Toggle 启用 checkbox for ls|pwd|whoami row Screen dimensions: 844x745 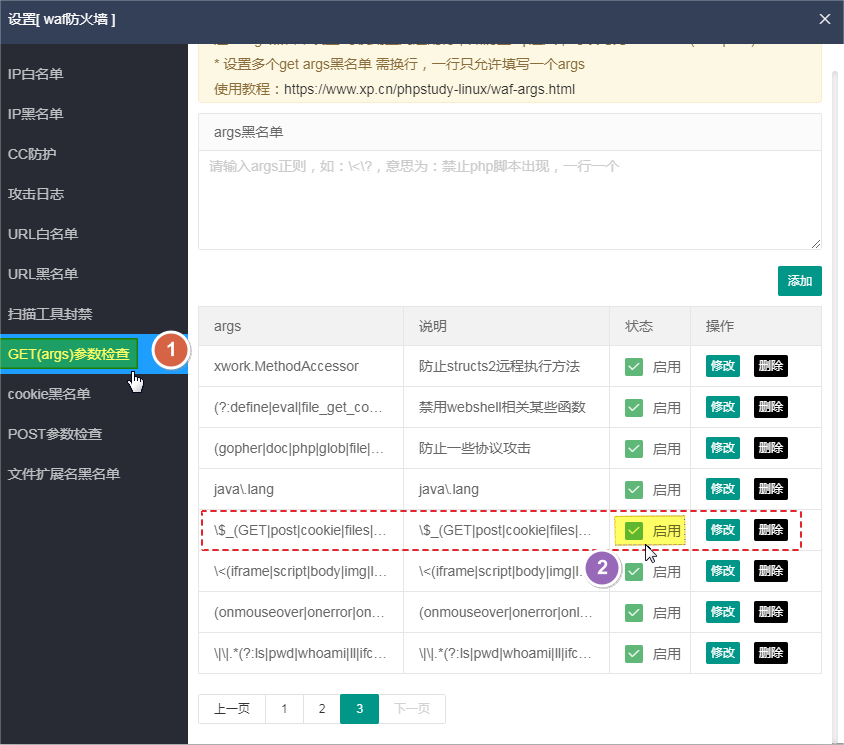click(634, 653)
